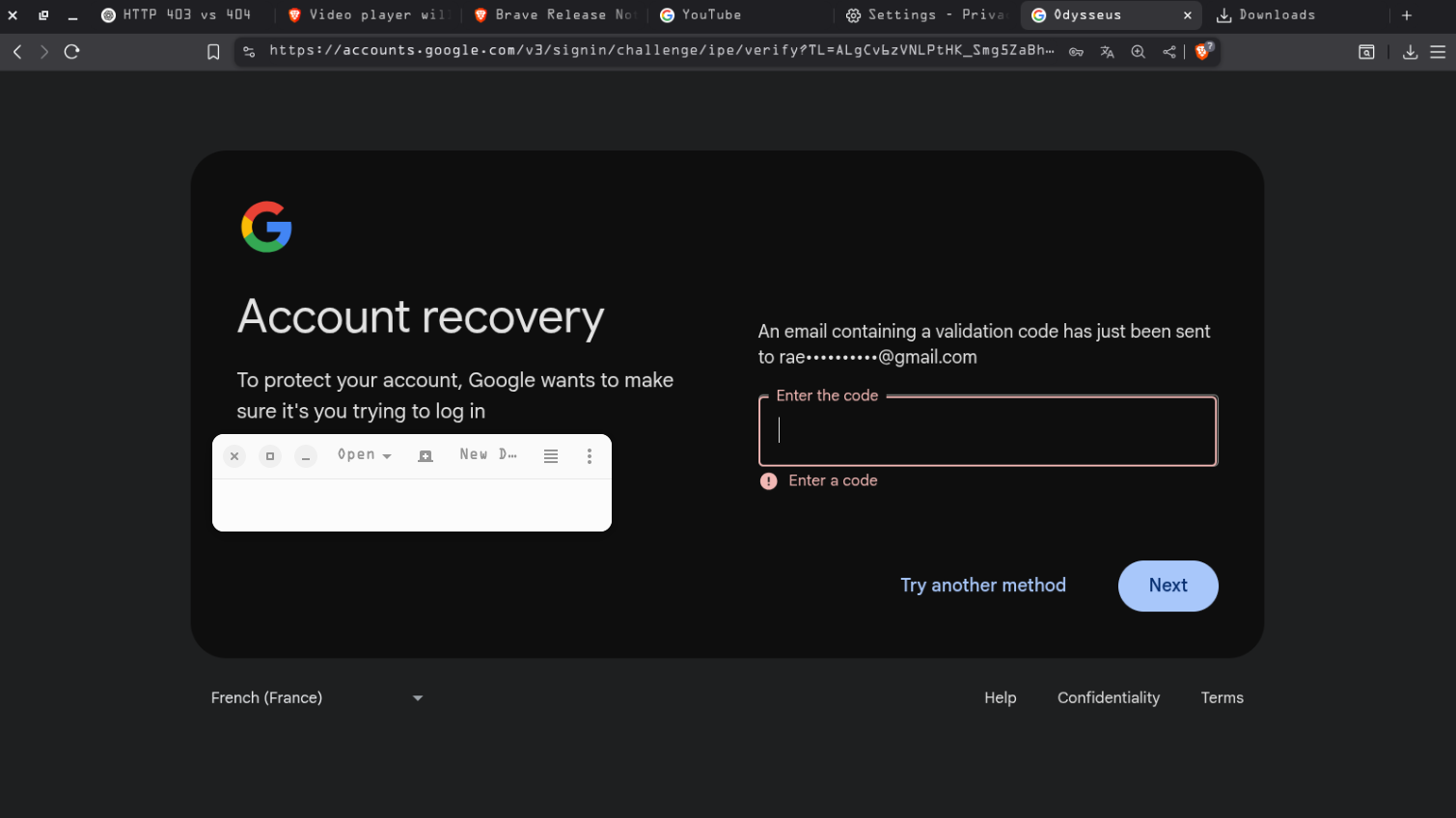1456x818 pixels.
Task: Close the Odysseus tab
Action: pos(1188,15)
